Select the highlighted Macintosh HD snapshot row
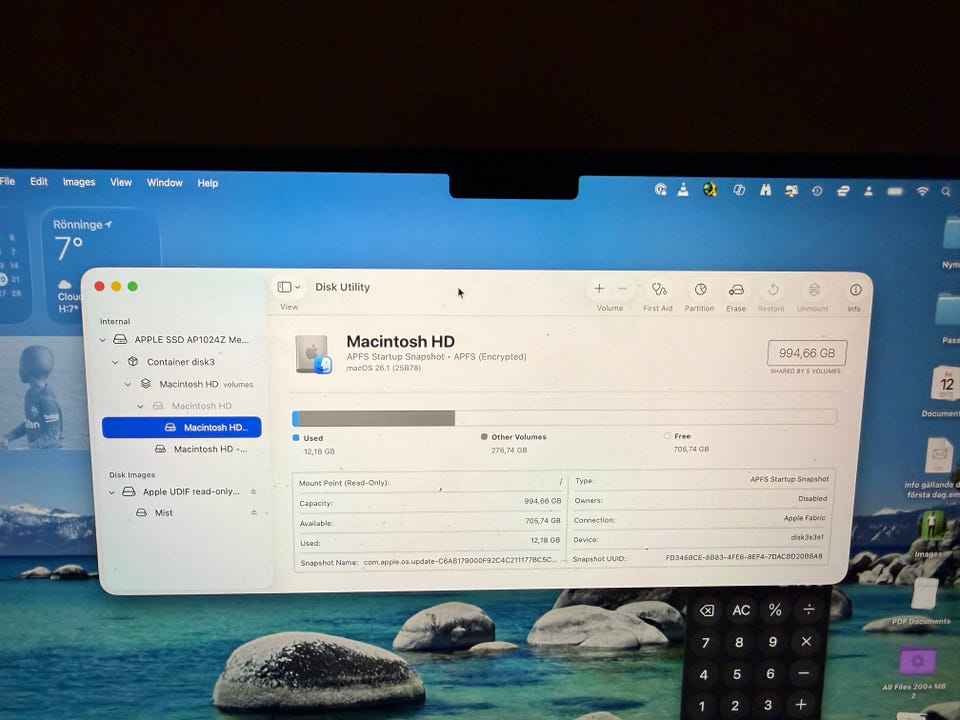 (182, 427)
